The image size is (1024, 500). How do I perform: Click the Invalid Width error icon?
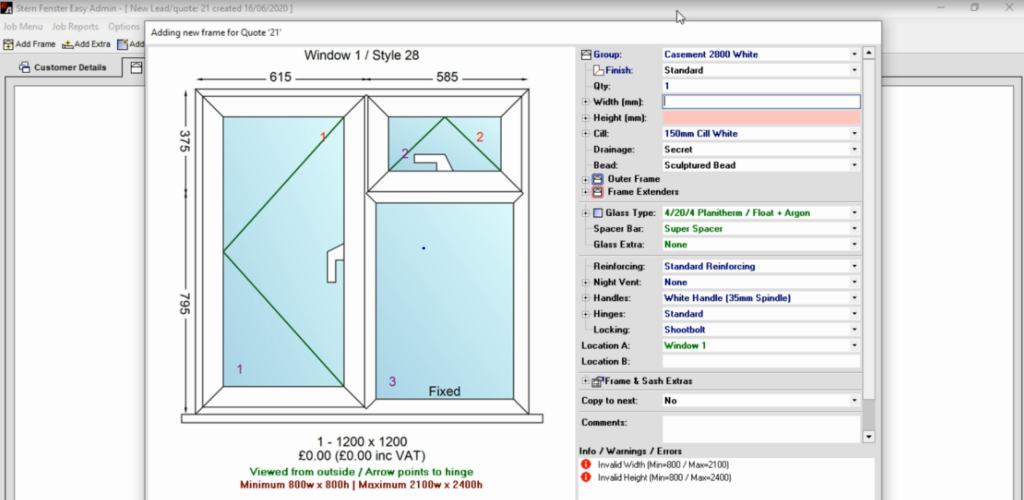coord(586,464)
